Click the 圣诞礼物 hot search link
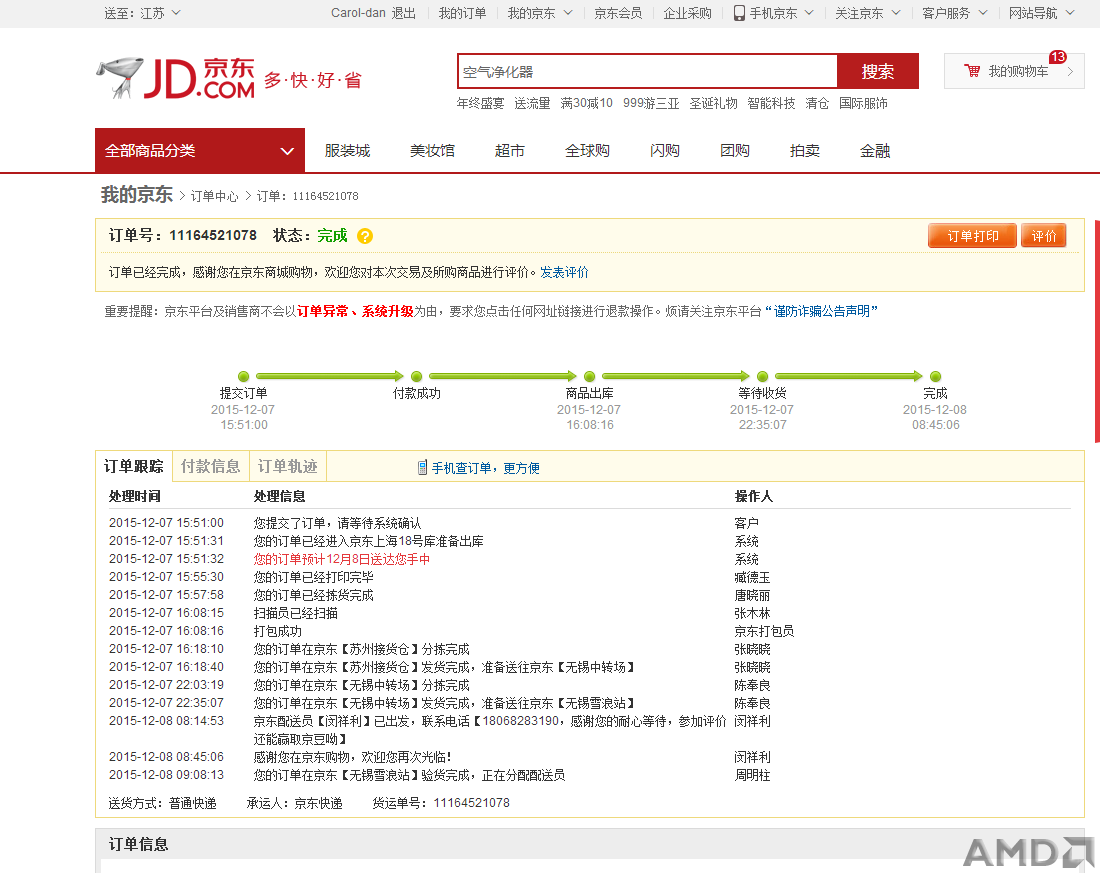 coord(713,103)
